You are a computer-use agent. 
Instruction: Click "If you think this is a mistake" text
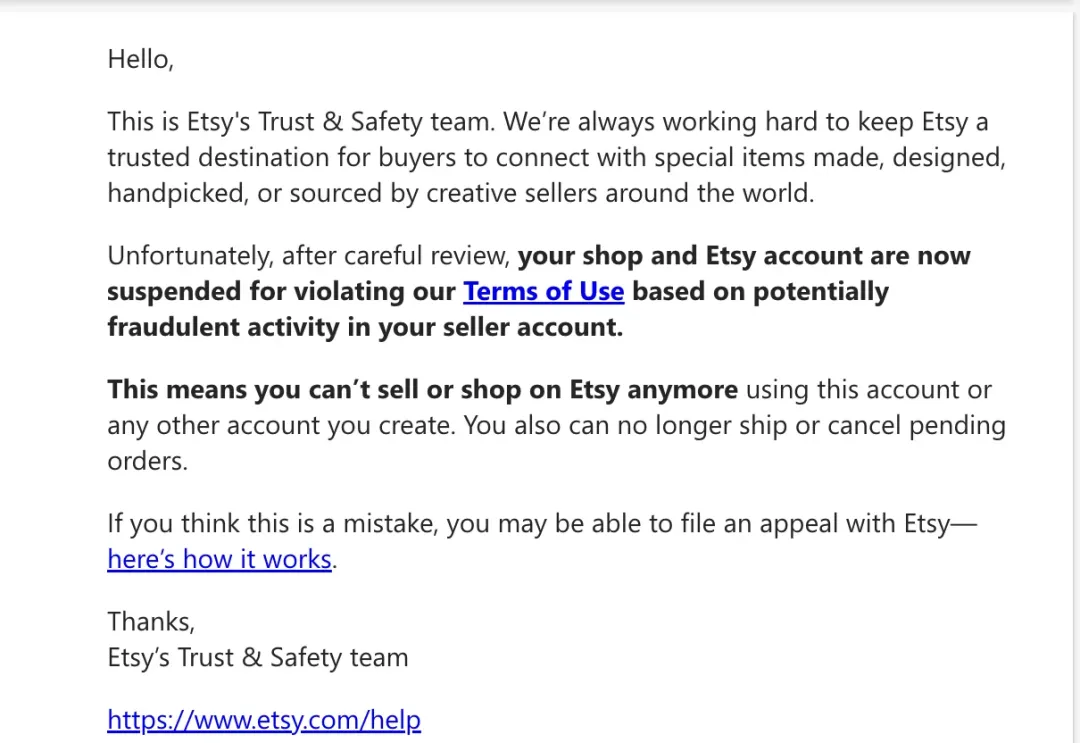pyautogui.click(x=273, y=524)
